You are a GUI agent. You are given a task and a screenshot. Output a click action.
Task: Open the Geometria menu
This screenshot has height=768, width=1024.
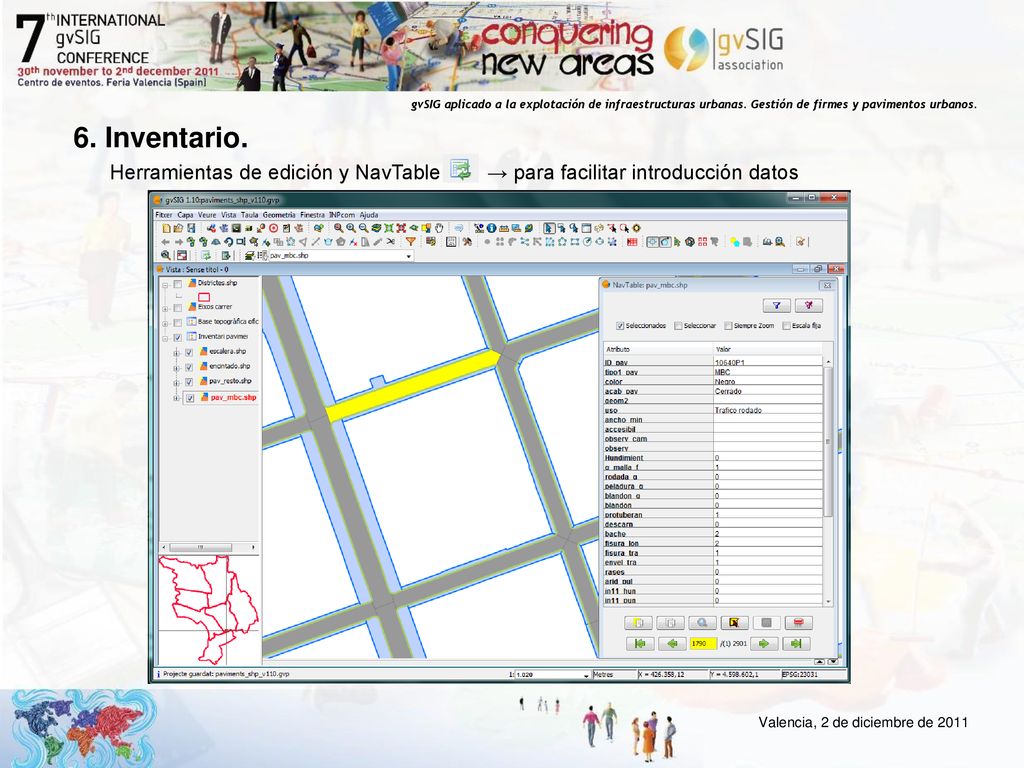[x=279, y=215]
